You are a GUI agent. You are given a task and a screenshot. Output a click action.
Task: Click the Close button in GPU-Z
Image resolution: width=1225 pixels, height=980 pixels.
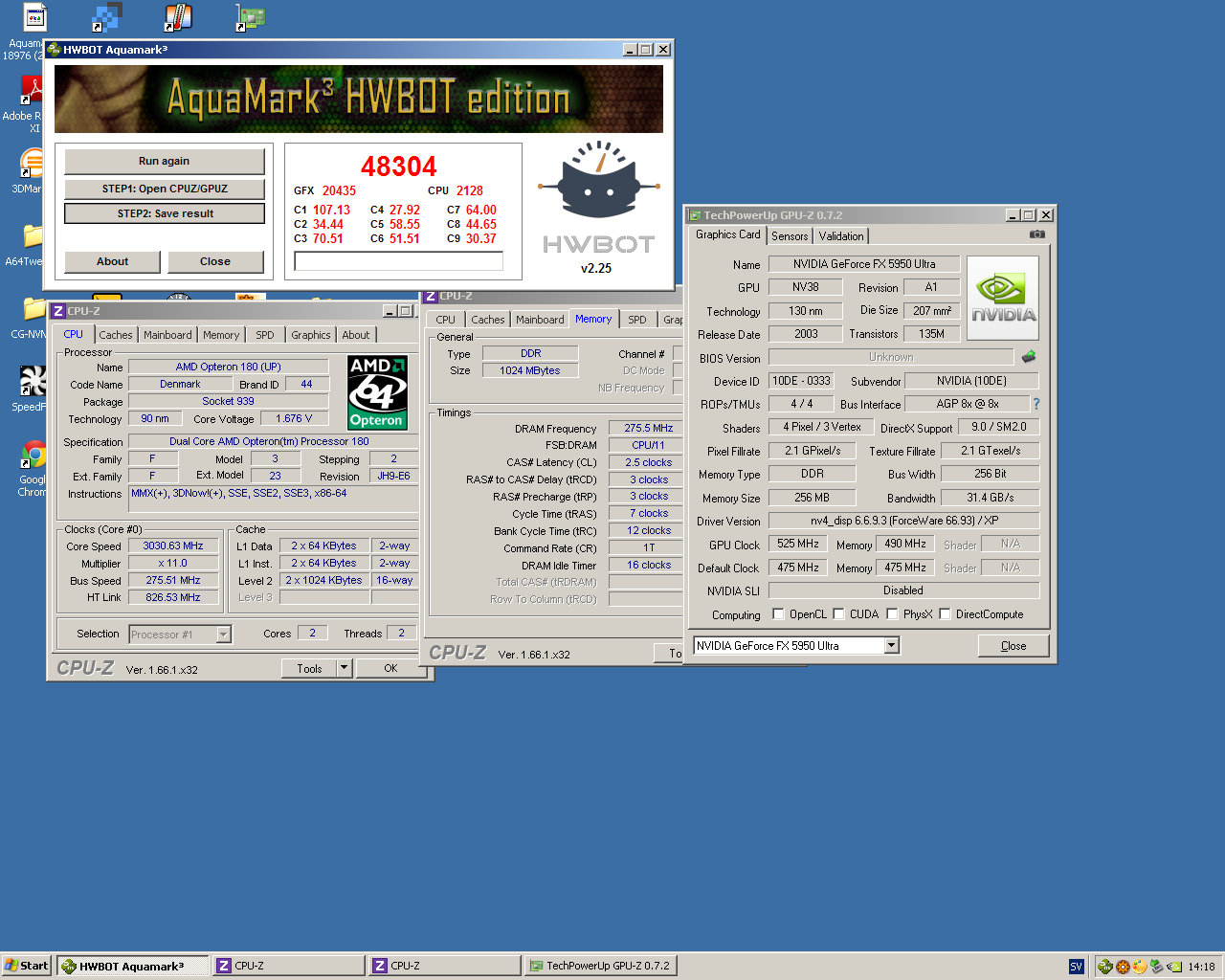click(x=1013, y=646)
